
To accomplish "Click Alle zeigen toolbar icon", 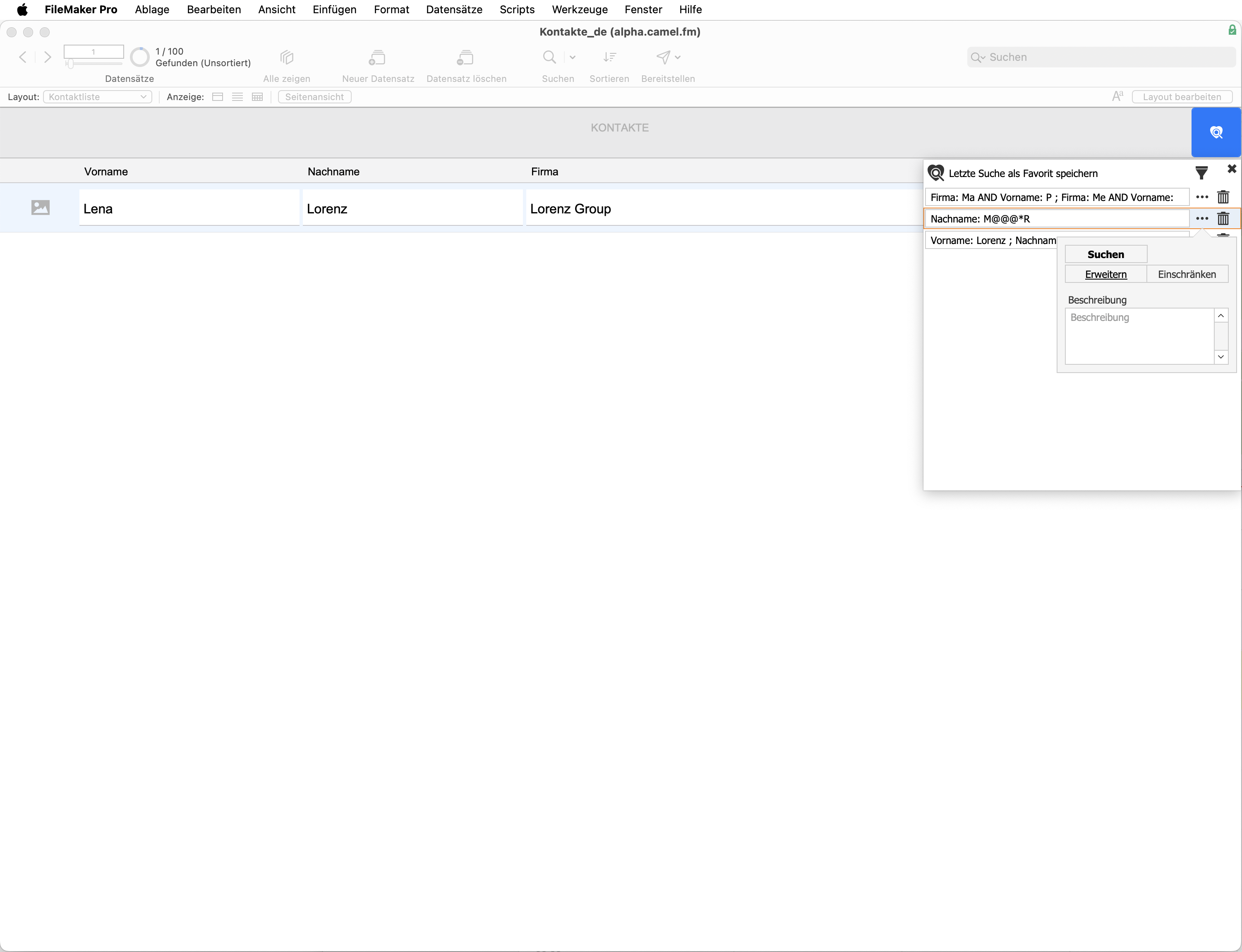I will coord(287,57).
